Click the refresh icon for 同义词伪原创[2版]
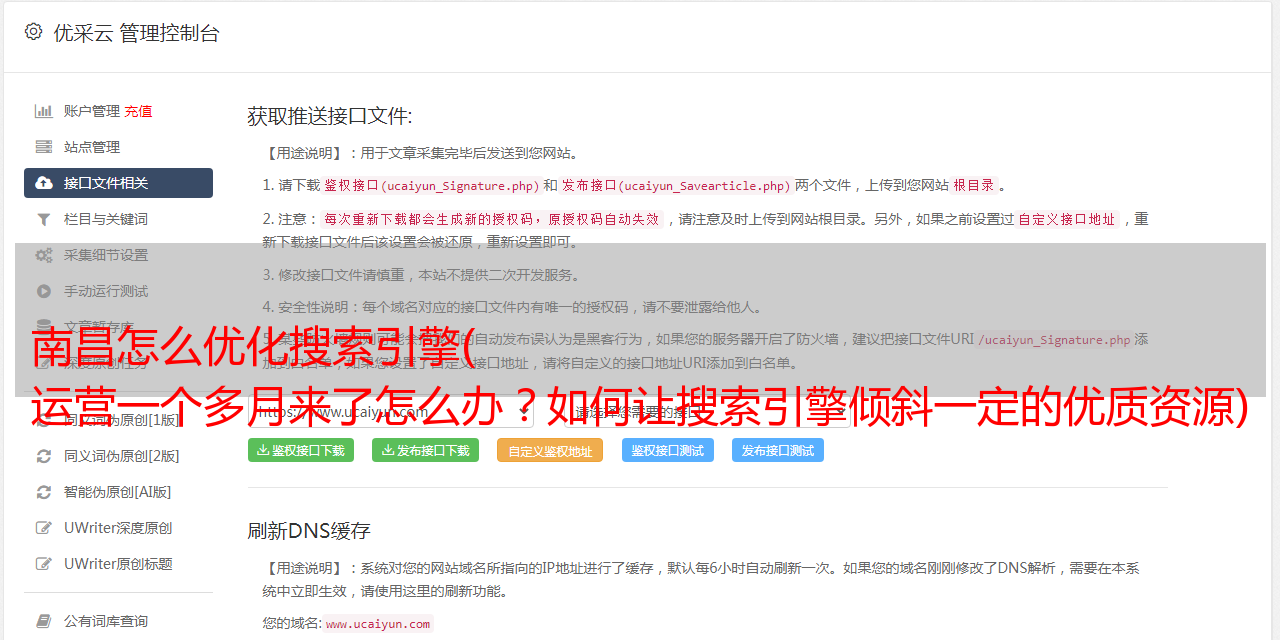 (44, 456)
